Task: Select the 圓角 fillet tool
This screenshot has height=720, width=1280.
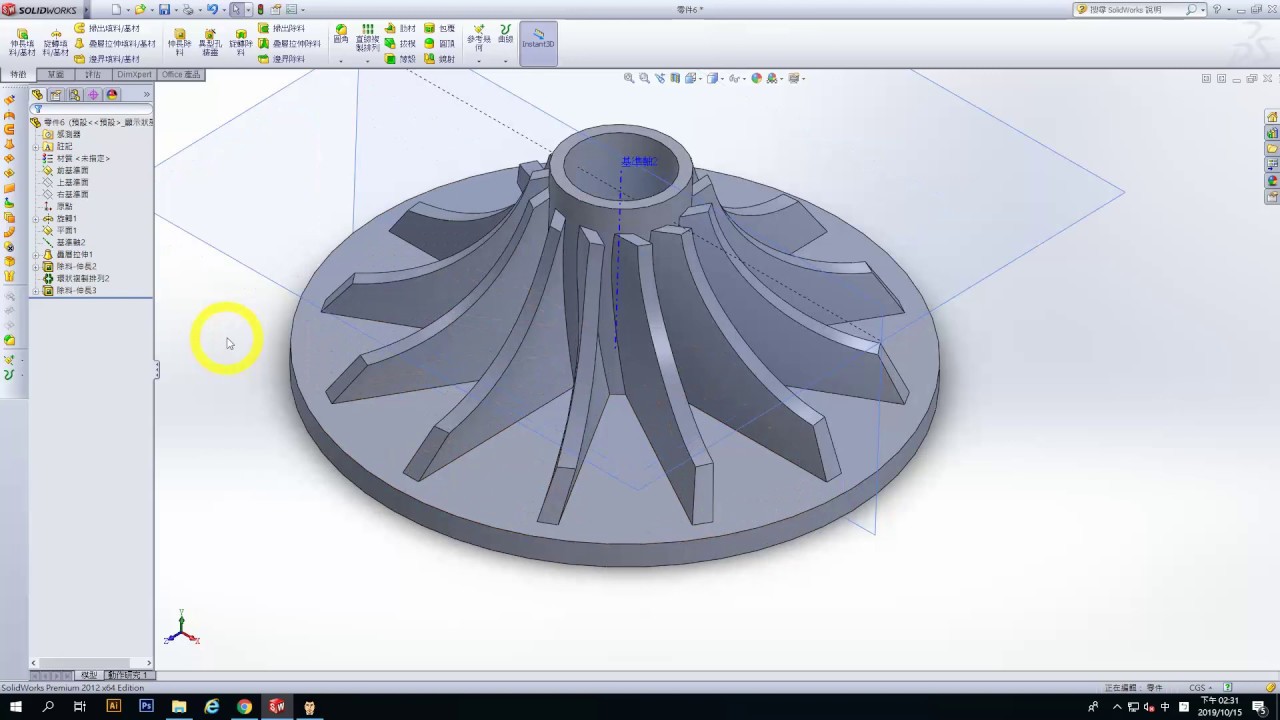Action: tap(341, 35)
